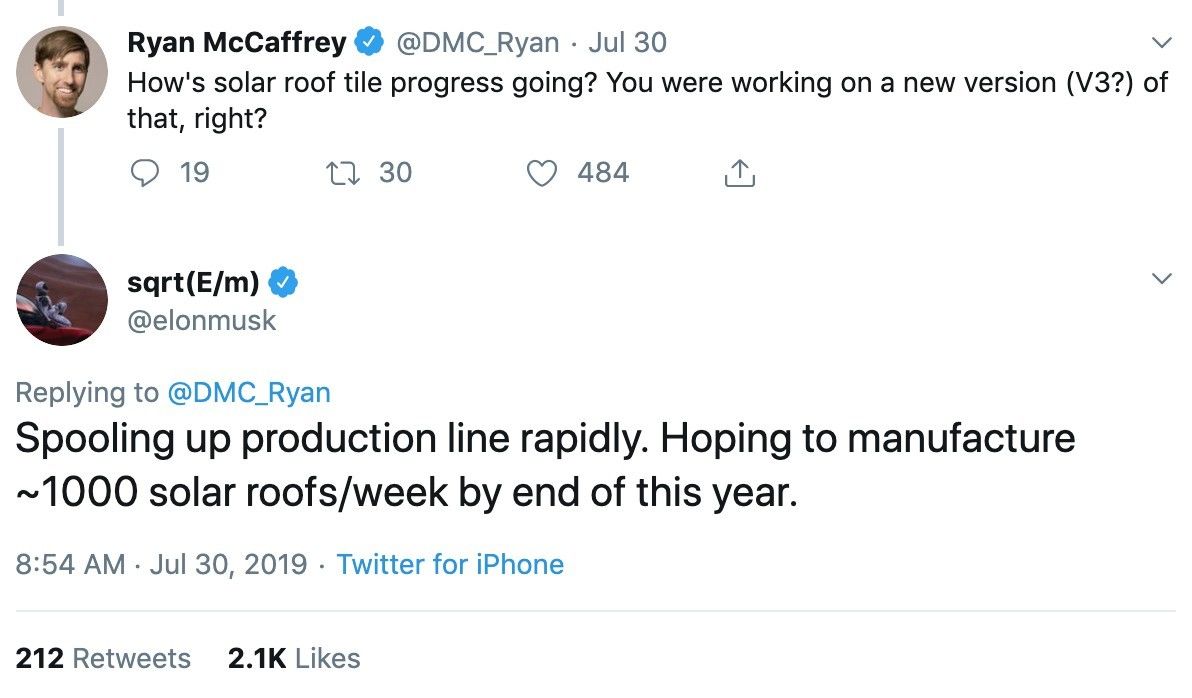Click the share icon on Ryan's tweet
Screen dimensions: 1192x698
click(x=738, y=174)
